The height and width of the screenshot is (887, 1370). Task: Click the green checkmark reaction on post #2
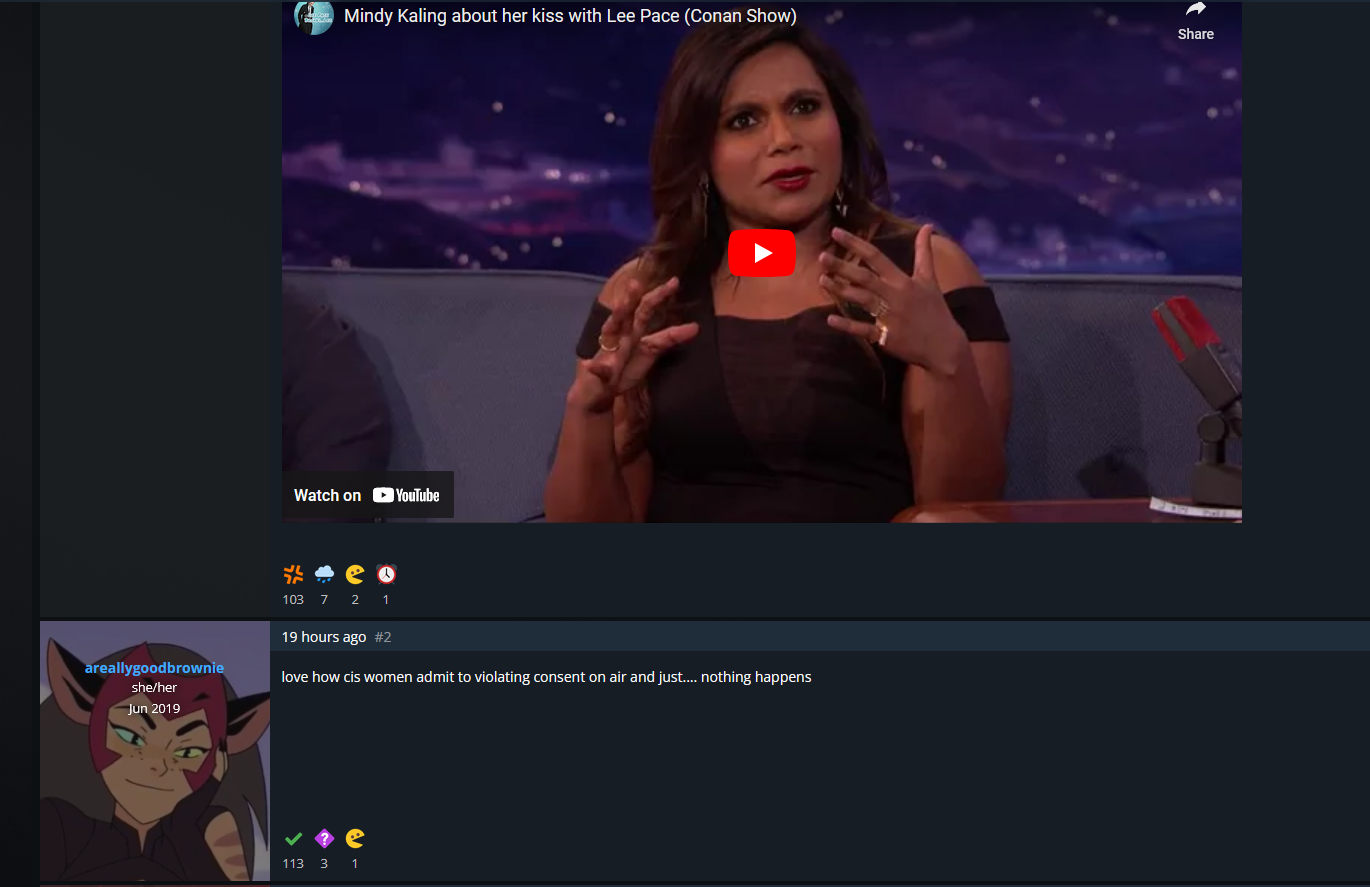[293, 838]
